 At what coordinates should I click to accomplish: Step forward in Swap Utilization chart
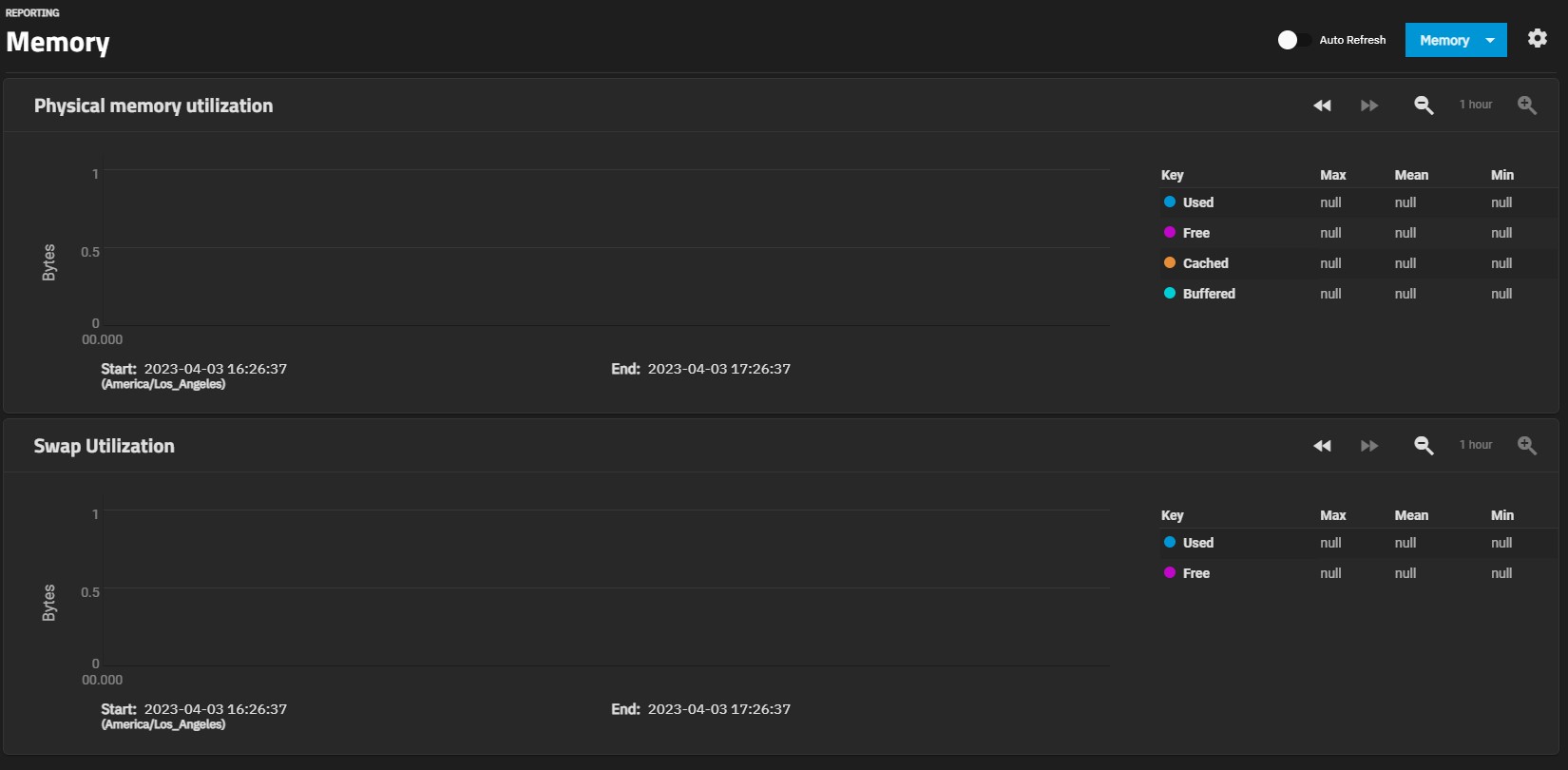click(1369, 446)
